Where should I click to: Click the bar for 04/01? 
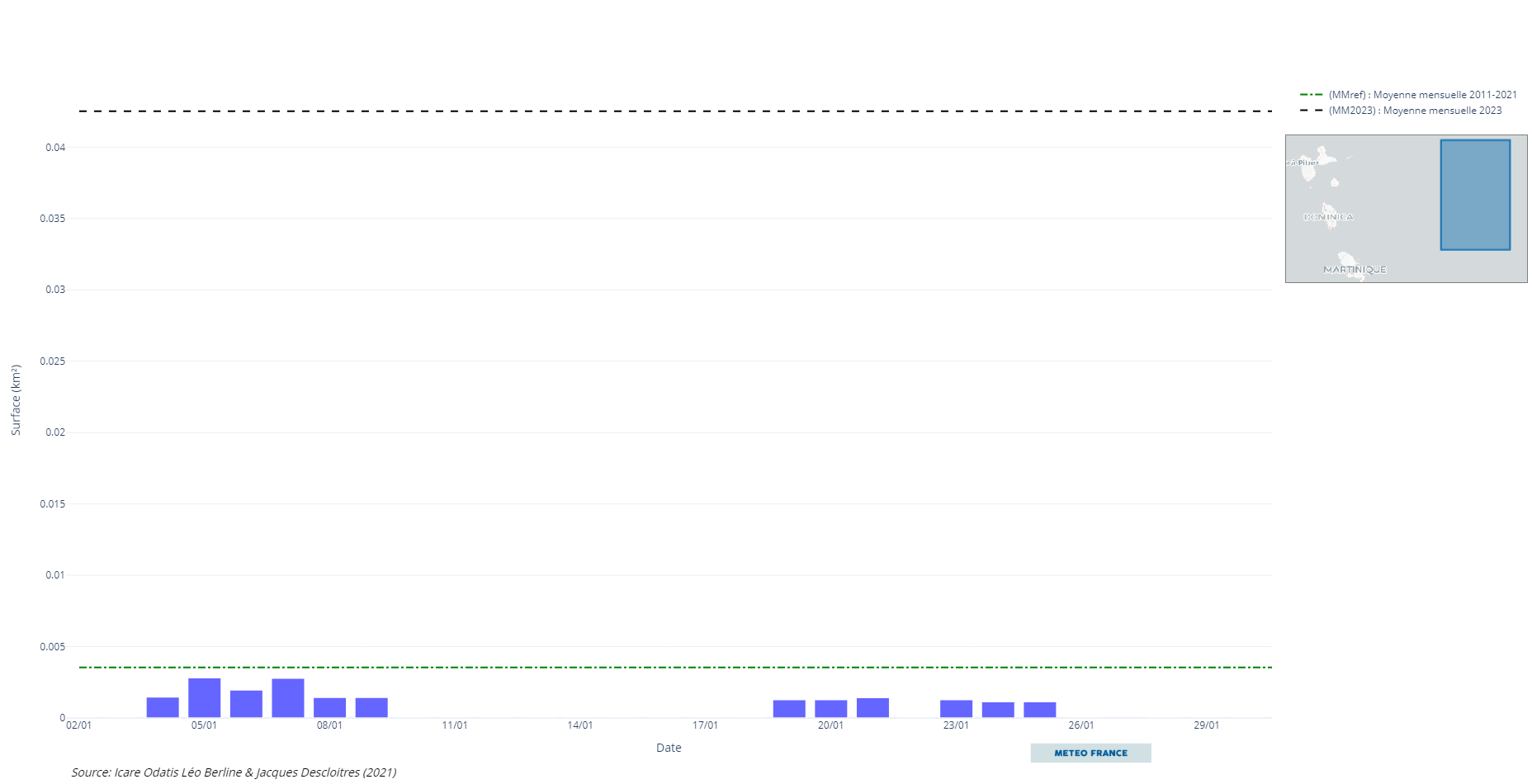(x=163, y=707)
